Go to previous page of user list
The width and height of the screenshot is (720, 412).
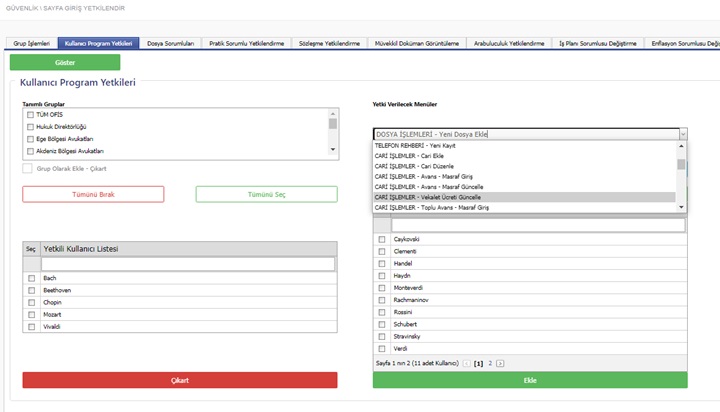466,363
